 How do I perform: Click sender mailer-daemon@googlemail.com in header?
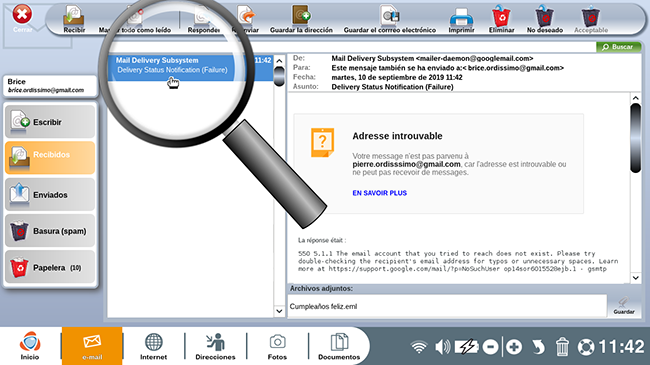pyautogui.click(x=474, y=58)
